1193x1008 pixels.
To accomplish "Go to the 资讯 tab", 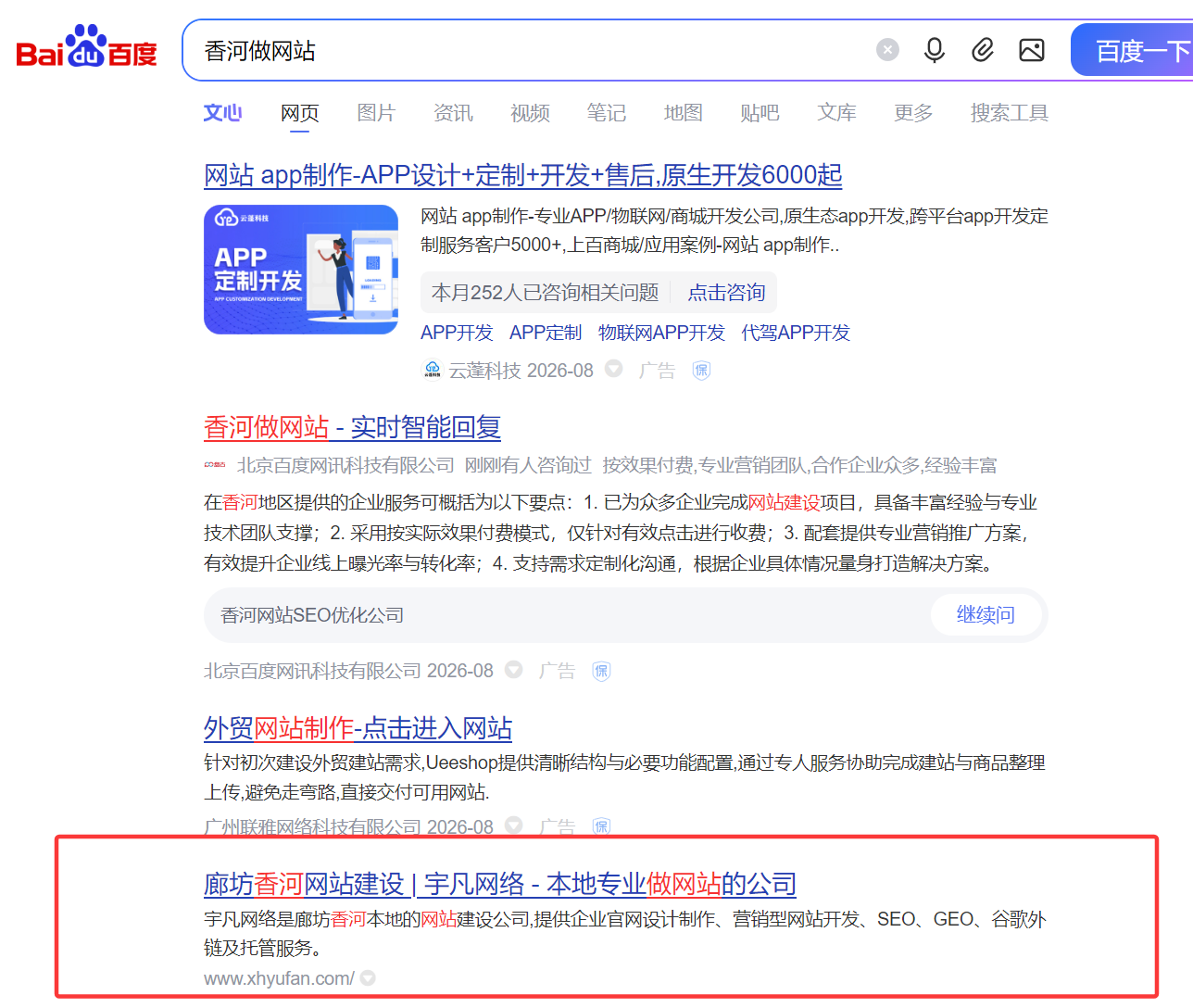I will tap(453, 113).
